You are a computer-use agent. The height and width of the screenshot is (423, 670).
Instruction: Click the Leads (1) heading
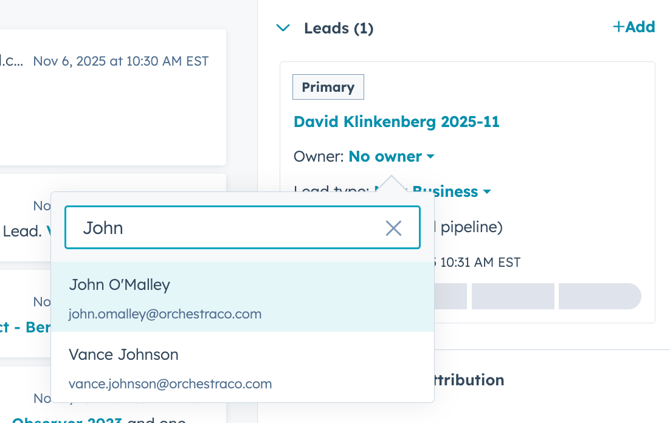point(338,28)
